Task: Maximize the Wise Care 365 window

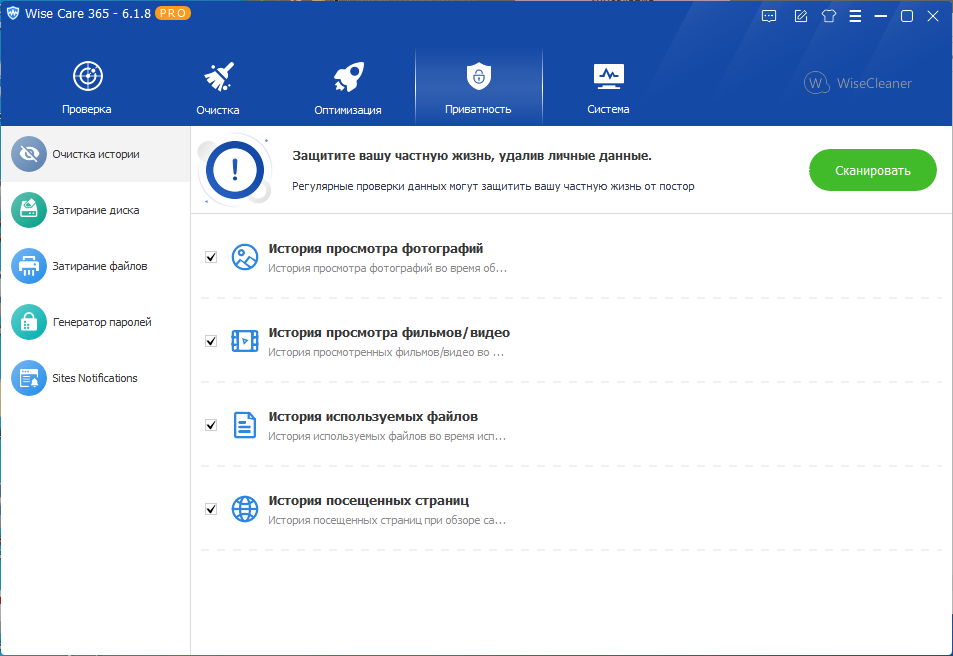Action: tap(907, 16)
